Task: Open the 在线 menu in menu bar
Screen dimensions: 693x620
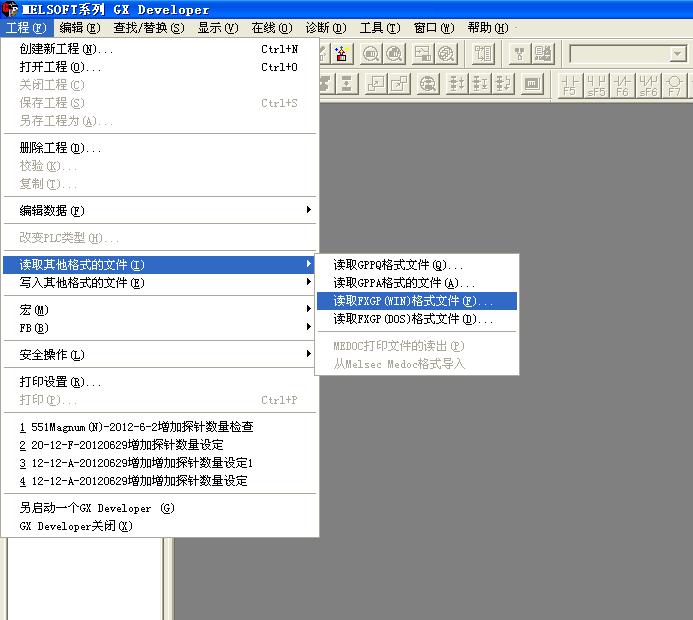Action: coord(264,28)
